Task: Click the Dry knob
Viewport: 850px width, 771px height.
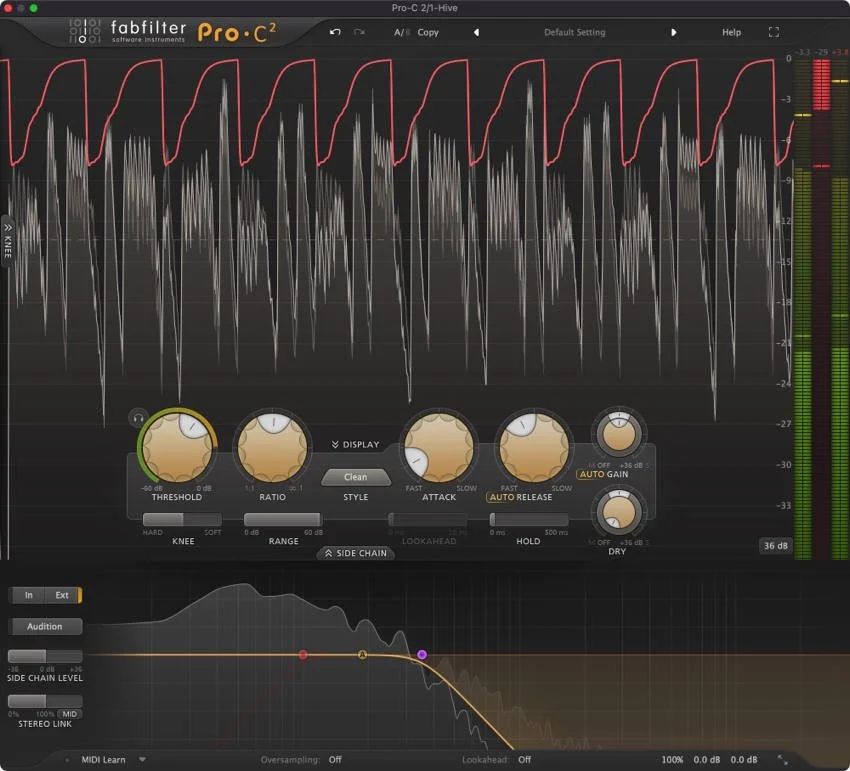Action: click(619, 512)
